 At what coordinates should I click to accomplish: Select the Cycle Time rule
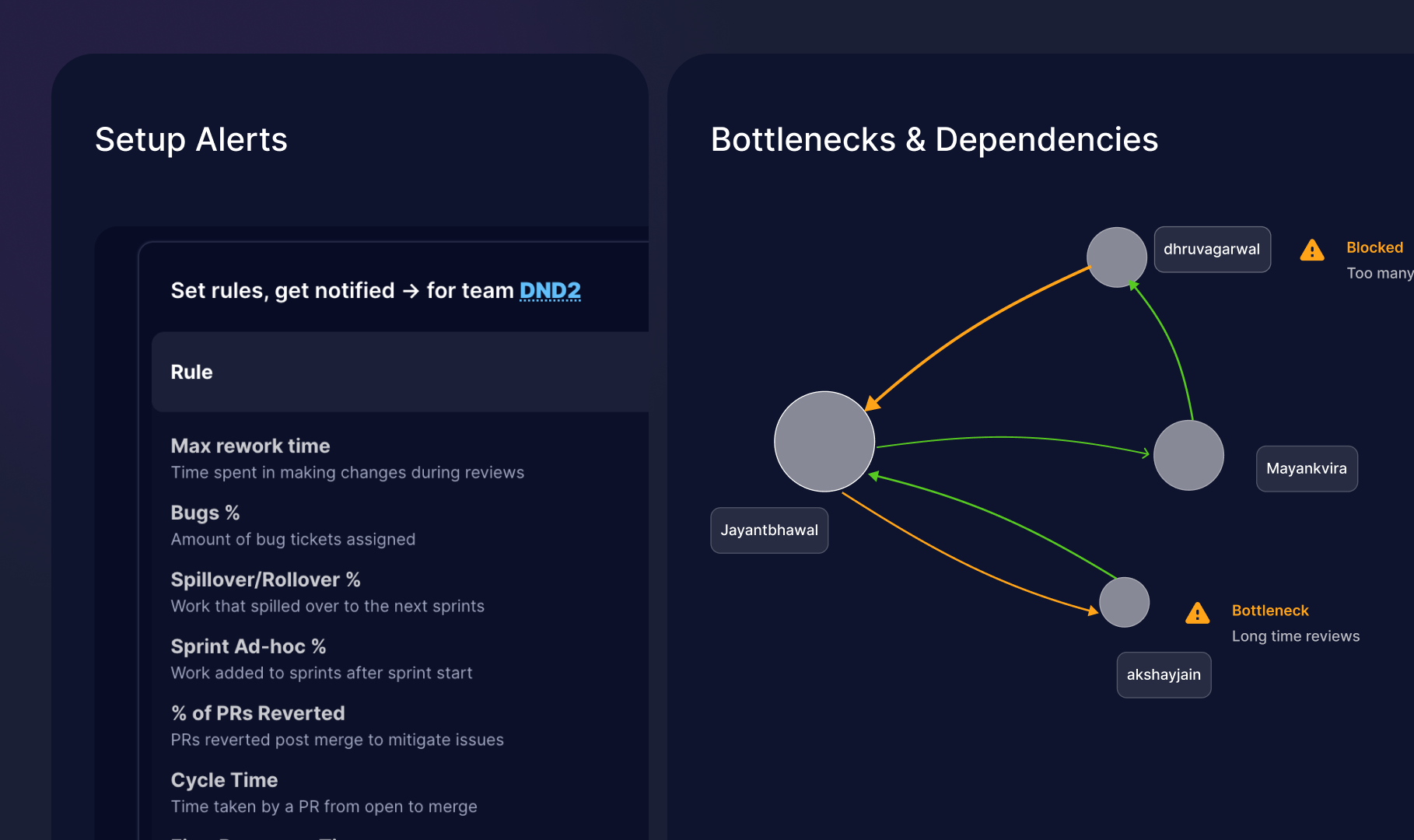[x=224, y=780]
